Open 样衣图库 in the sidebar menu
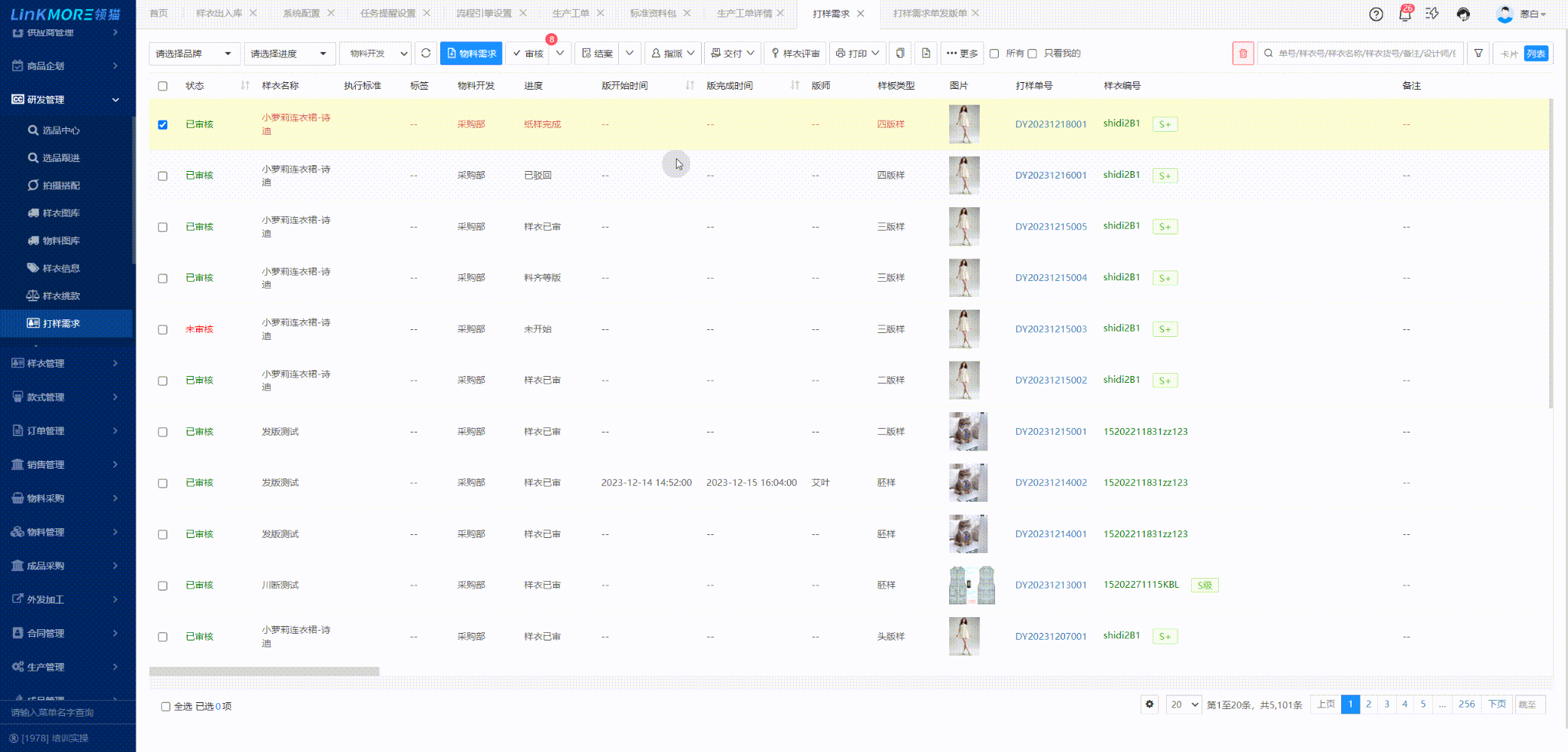 pos(61,213)
